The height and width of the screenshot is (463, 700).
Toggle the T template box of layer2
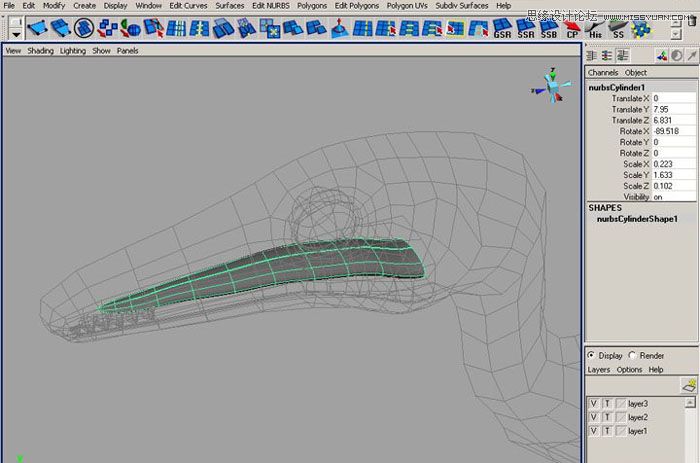click(606, 417)
